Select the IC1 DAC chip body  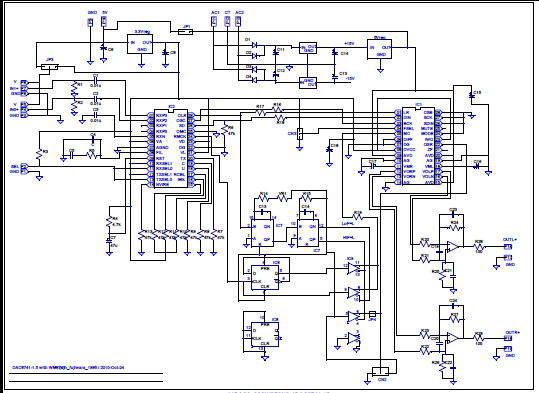[x=418, y=146]
